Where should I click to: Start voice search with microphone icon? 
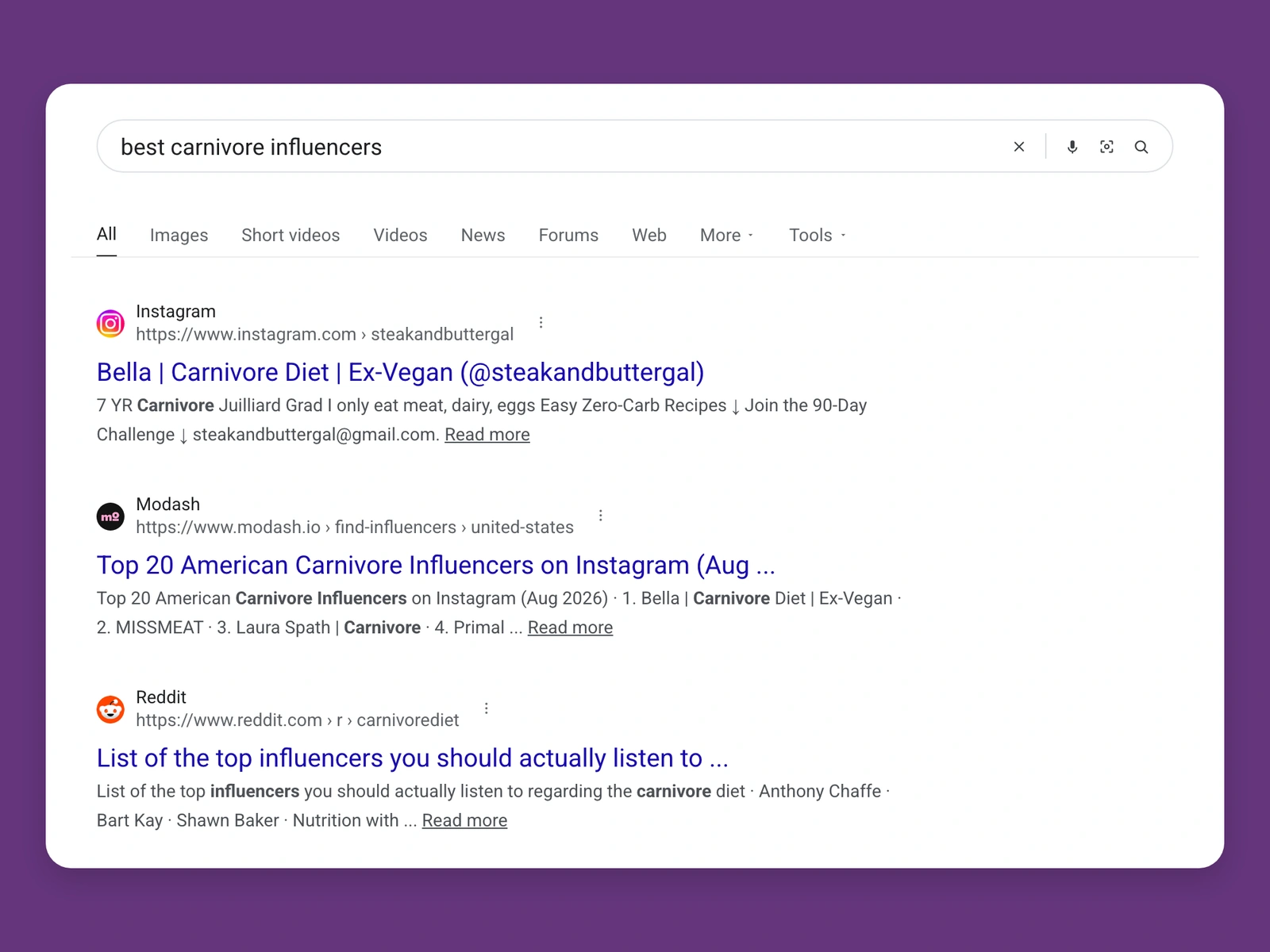1072,147
